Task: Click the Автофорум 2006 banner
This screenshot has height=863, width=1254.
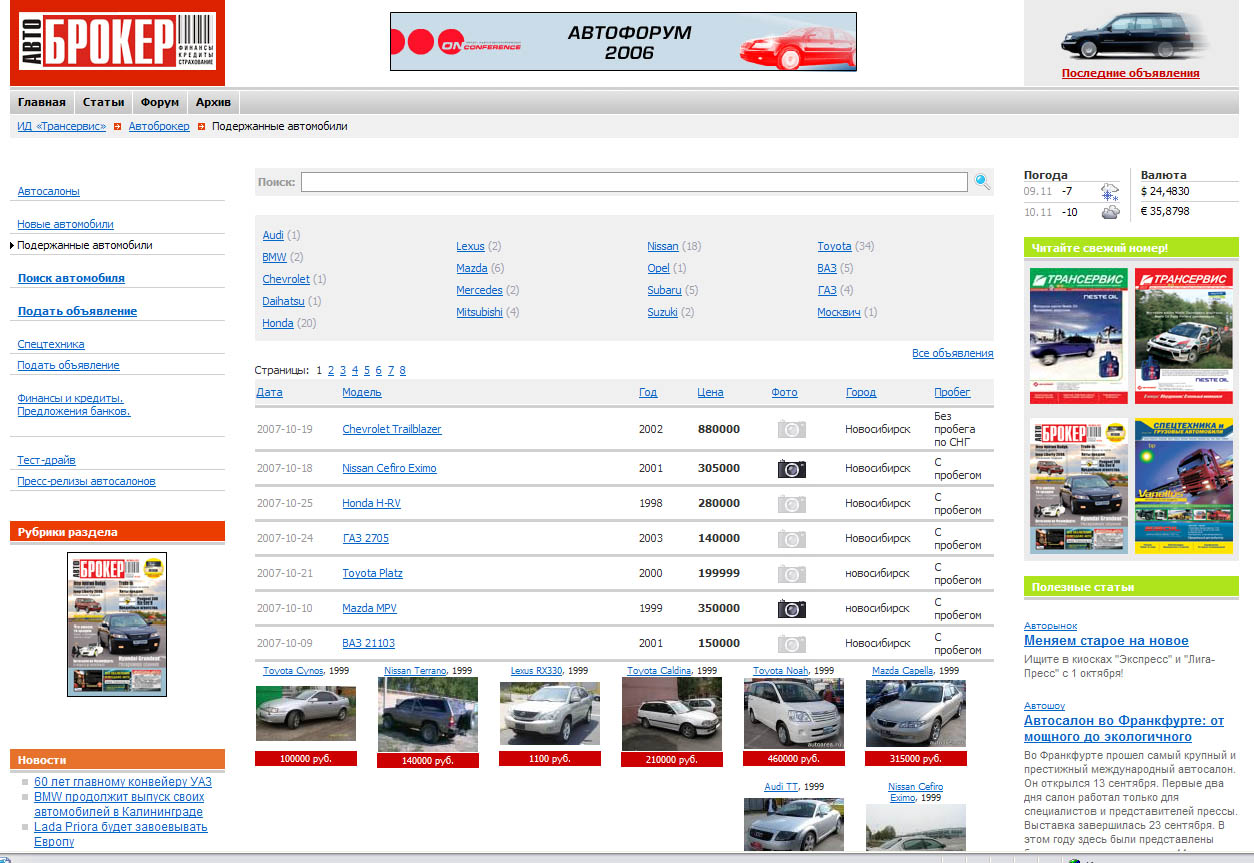Action: pyautogui.click(x=623, y=42)
